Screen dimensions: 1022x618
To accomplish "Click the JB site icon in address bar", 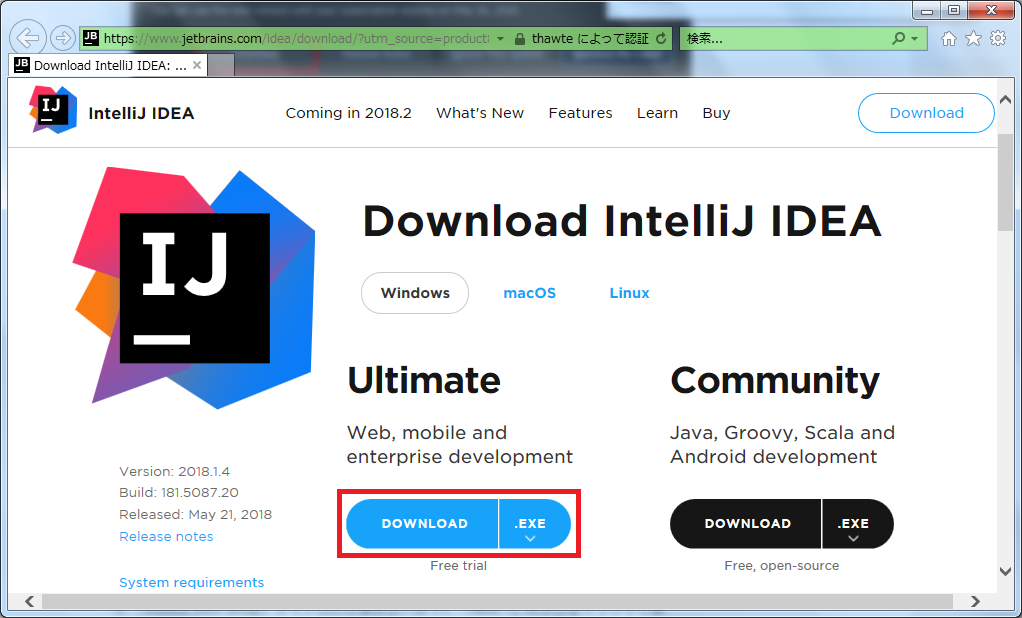I will (x=91, y=38).
